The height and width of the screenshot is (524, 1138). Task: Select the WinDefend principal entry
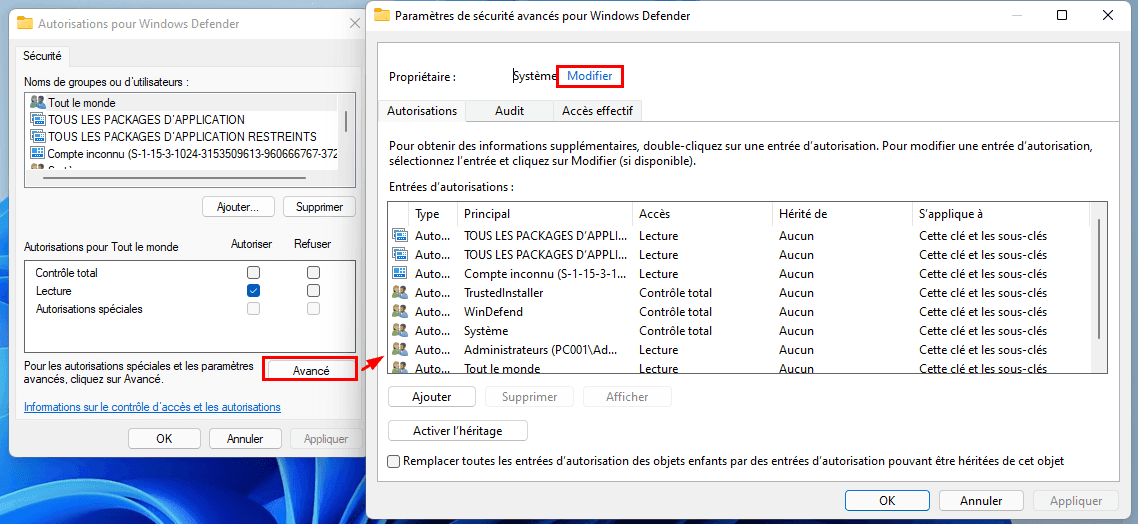(x=494, y=312)
